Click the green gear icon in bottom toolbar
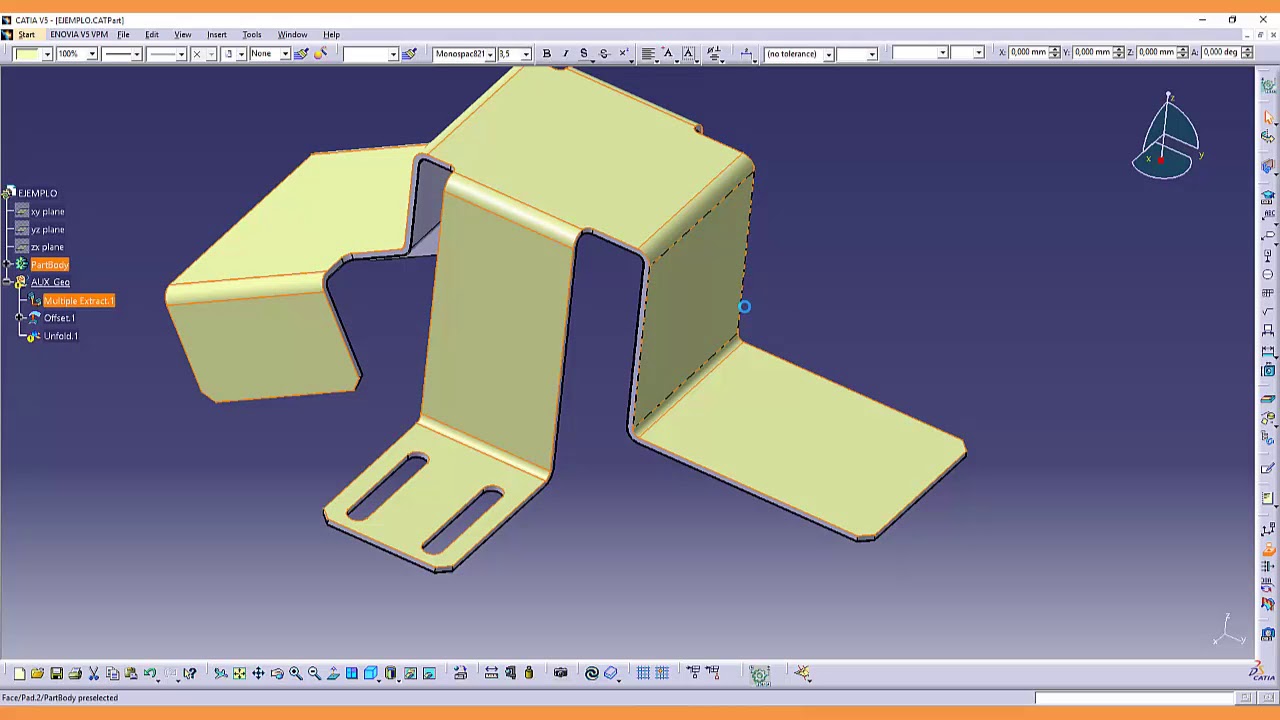 (759, 674)
